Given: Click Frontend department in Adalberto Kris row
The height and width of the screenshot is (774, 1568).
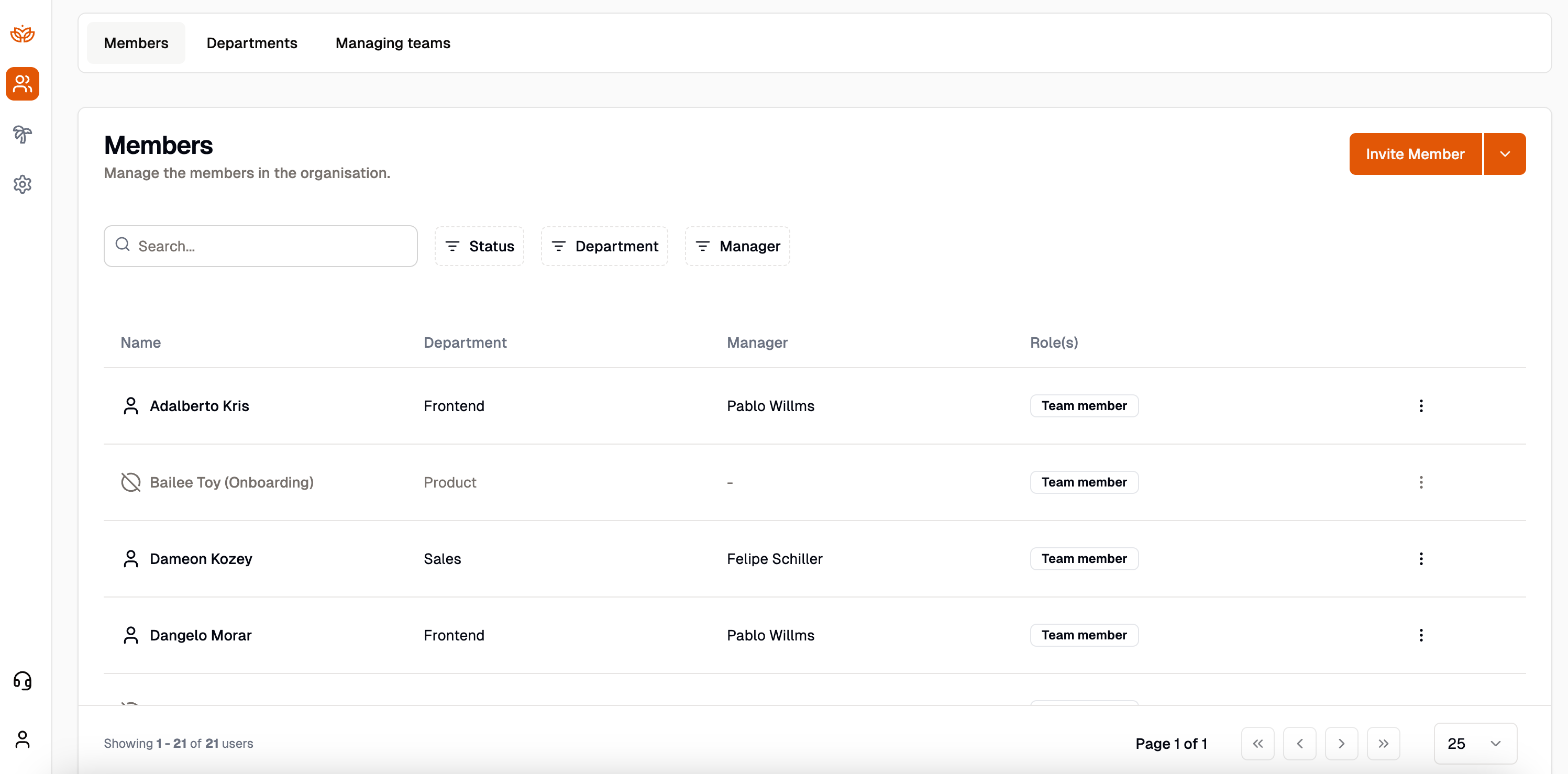Looking at the screenshot, I should point(454,406).
